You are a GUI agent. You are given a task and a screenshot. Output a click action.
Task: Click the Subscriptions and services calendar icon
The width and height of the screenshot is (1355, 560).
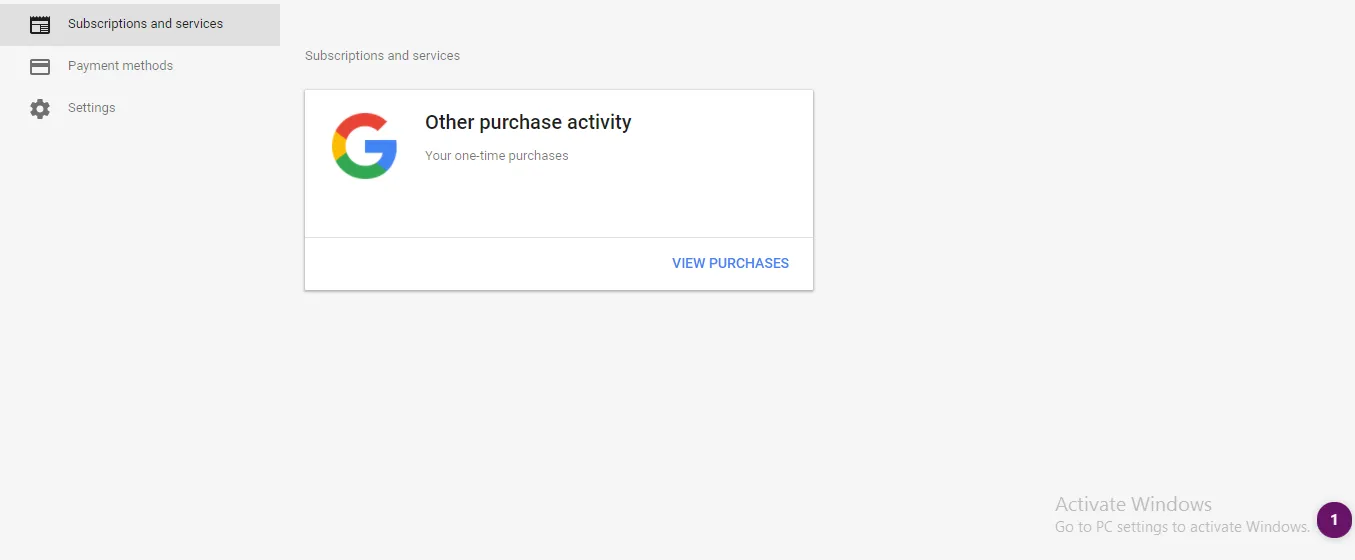pyautogui.click(x=40, y=25)
